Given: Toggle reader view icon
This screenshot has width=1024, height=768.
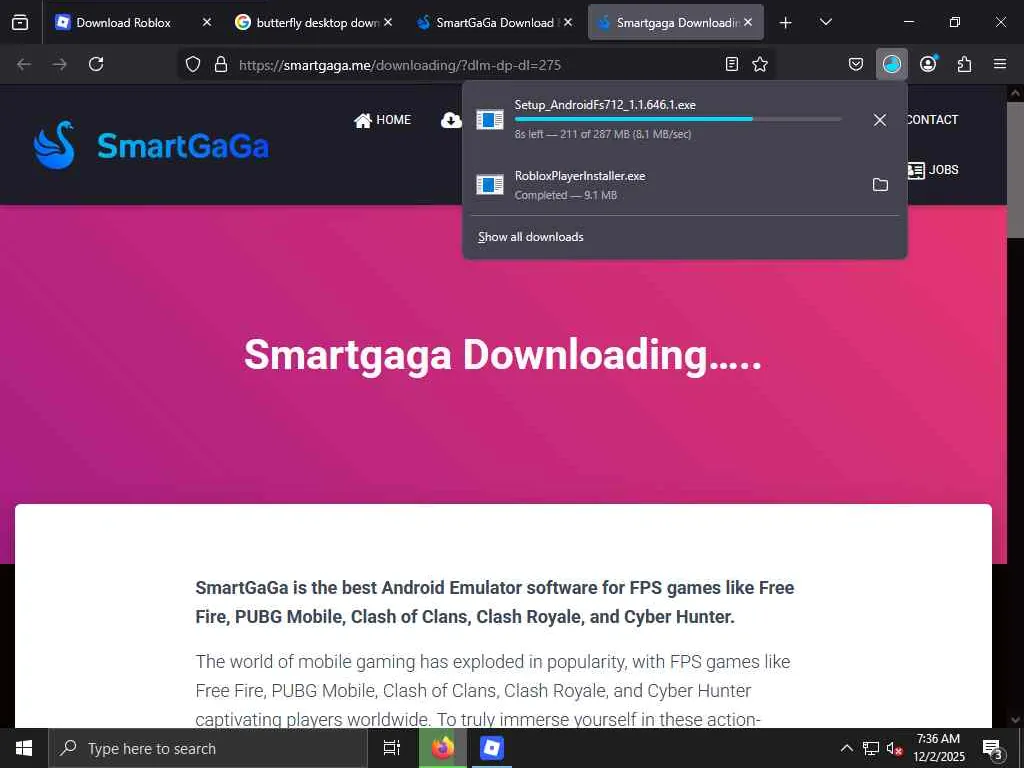Looking at the screenshot, I should pos(732,64).
